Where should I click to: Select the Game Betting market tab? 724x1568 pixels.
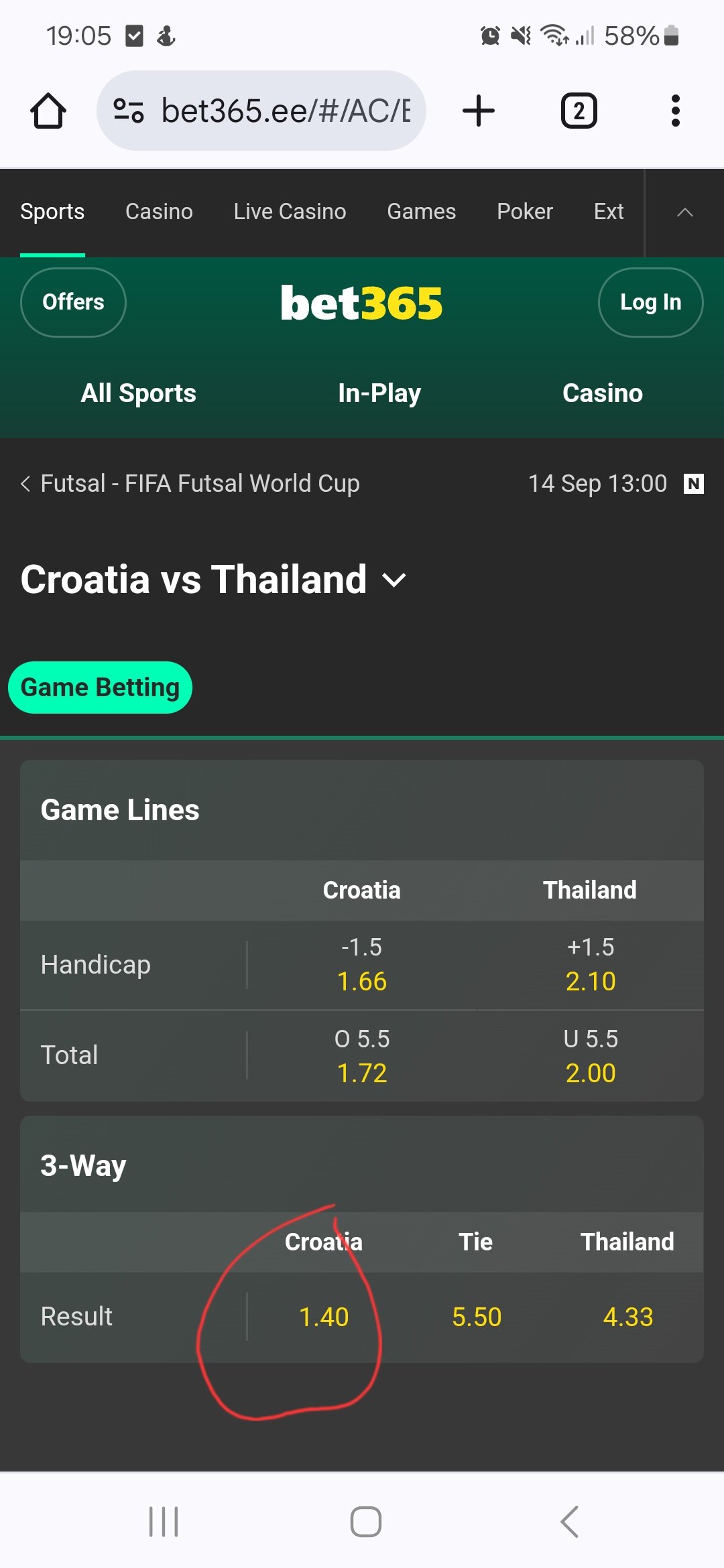pyautogui.click(x=100, y=688)
